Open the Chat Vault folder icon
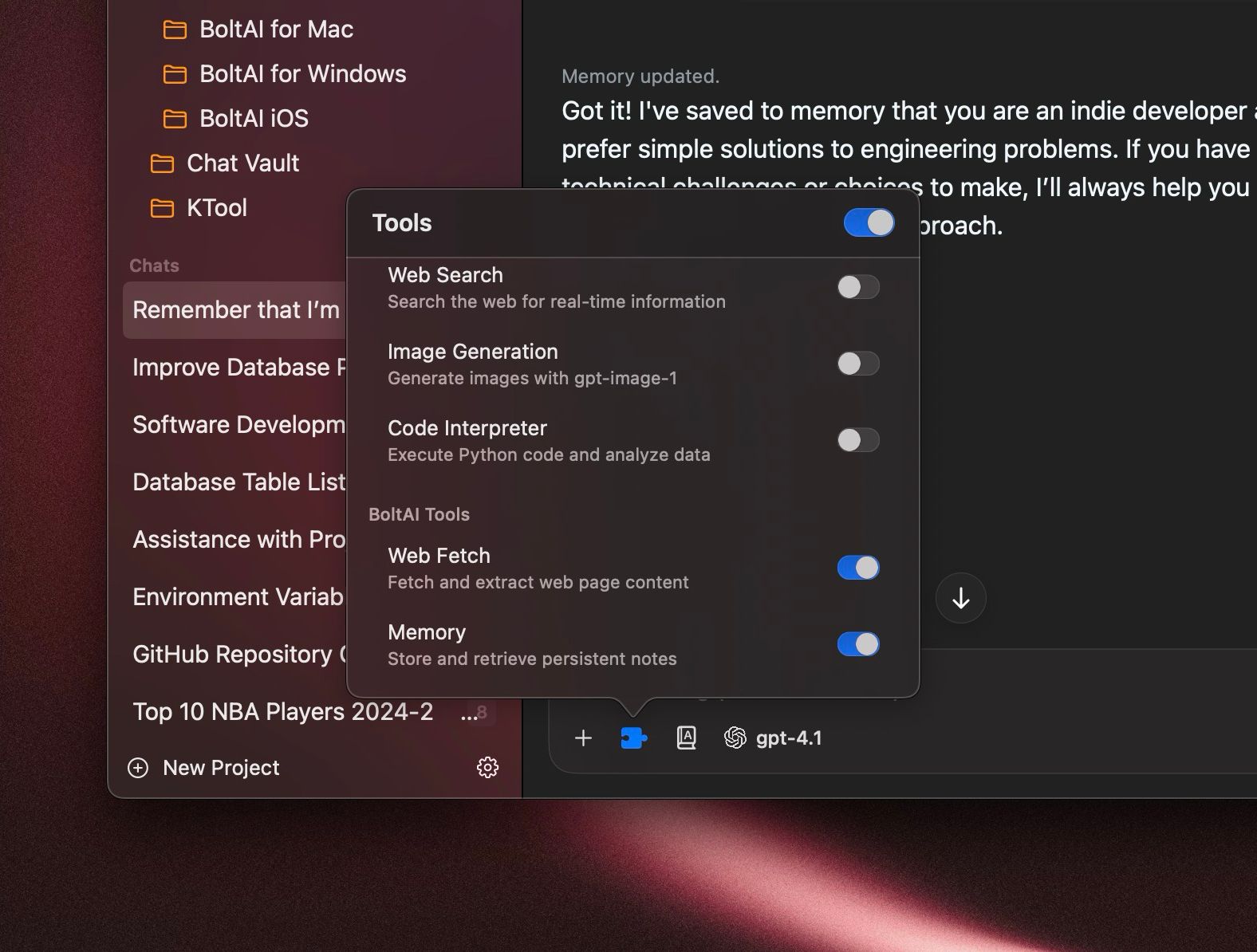Image resolution: width=1257 pixels, height=952 pixels. coord(162,163)
